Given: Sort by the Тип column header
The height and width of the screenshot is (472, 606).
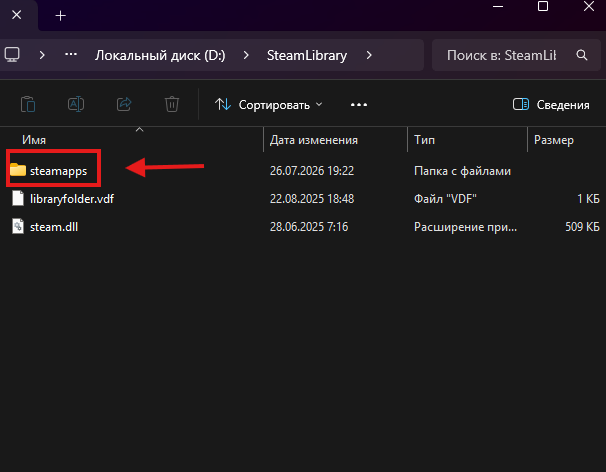Looking at the screenshot, I should click(424, 140).
